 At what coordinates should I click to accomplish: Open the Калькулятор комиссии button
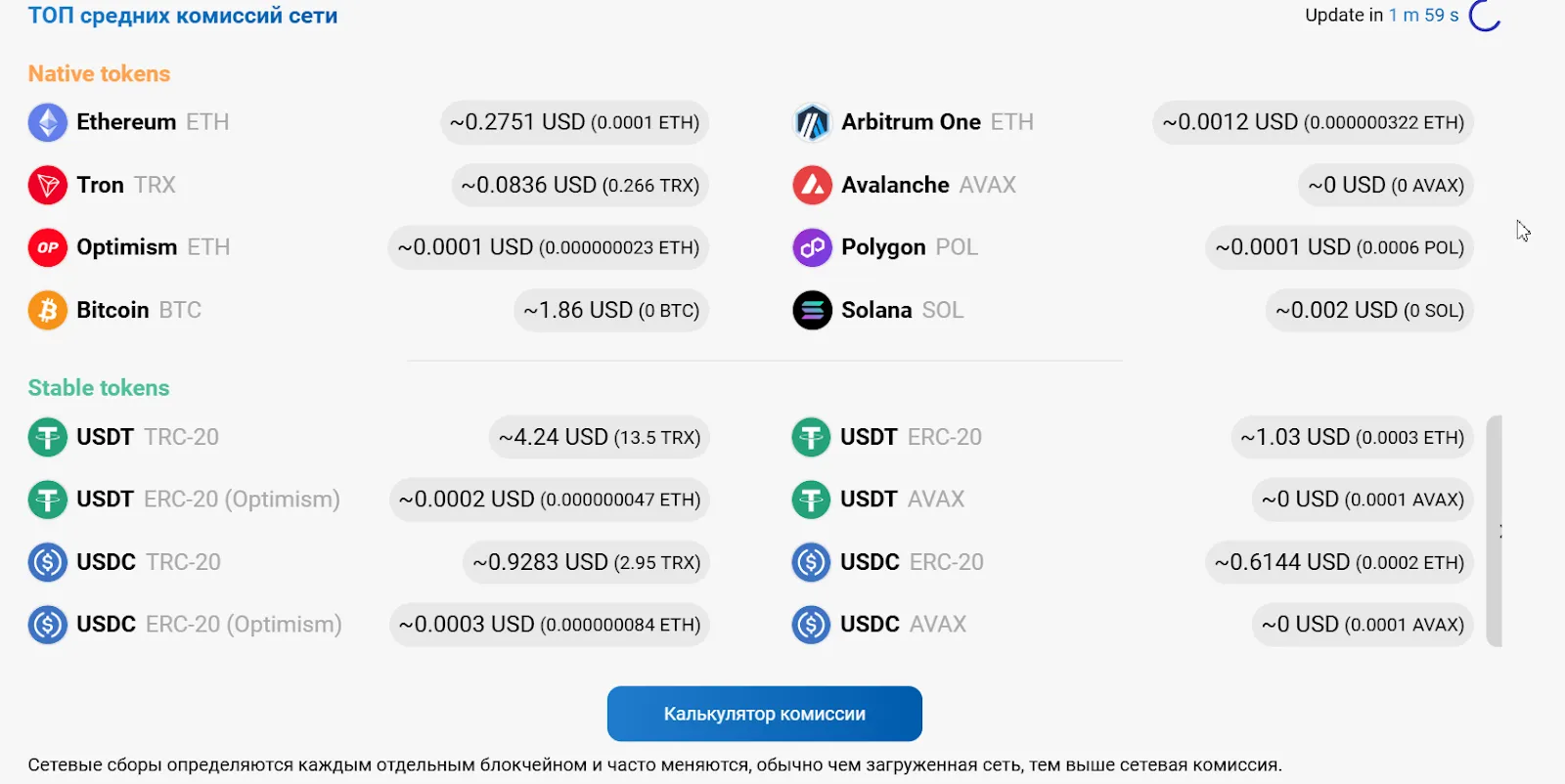coord(765,714)
